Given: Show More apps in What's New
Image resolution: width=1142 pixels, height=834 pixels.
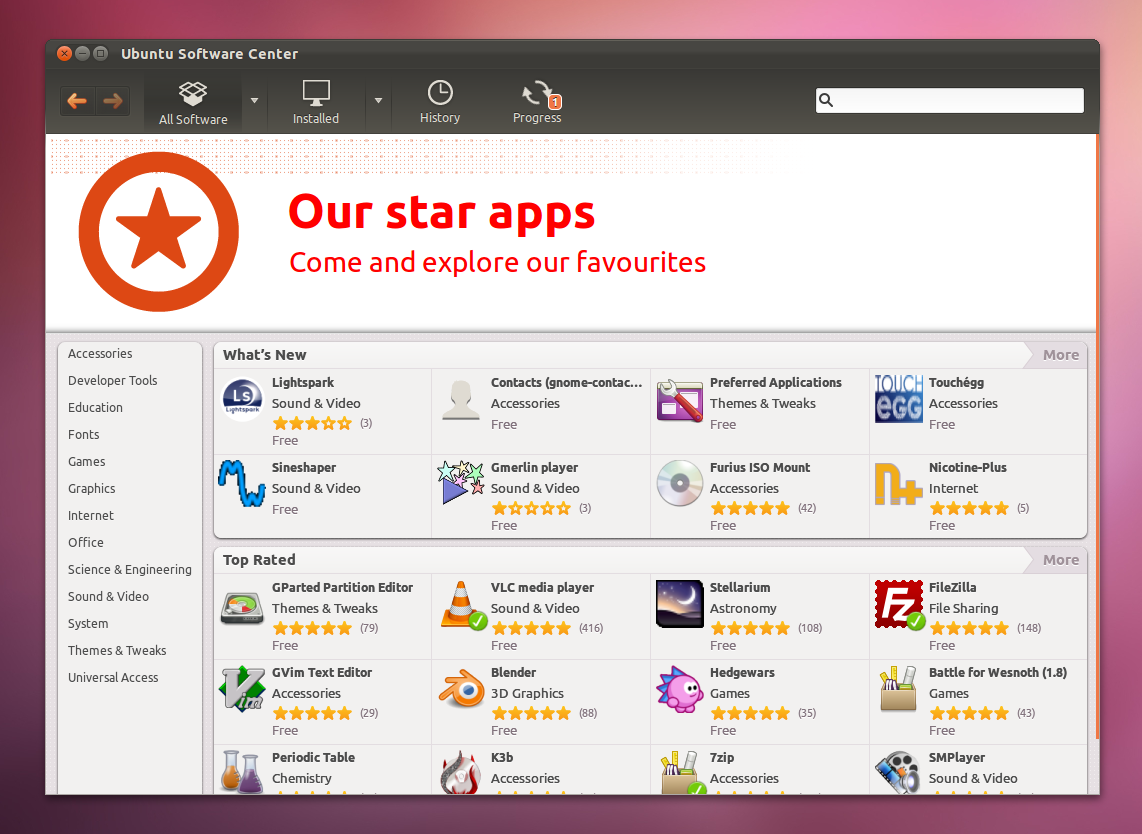Looking at the screenshot, I should click(1060, 354).
